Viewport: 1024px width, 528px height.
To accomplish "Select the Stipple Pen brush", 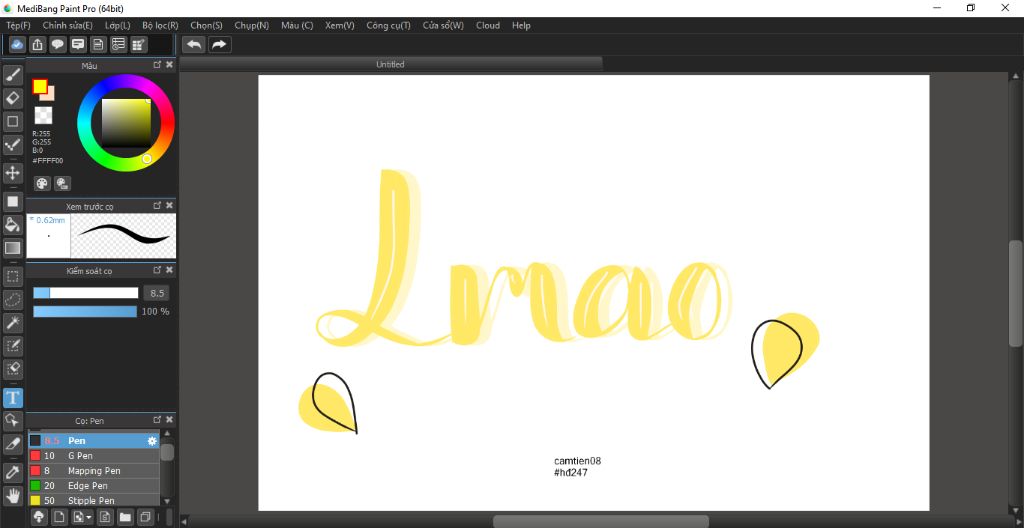I will pyautogui.click(x=94, y=501).
